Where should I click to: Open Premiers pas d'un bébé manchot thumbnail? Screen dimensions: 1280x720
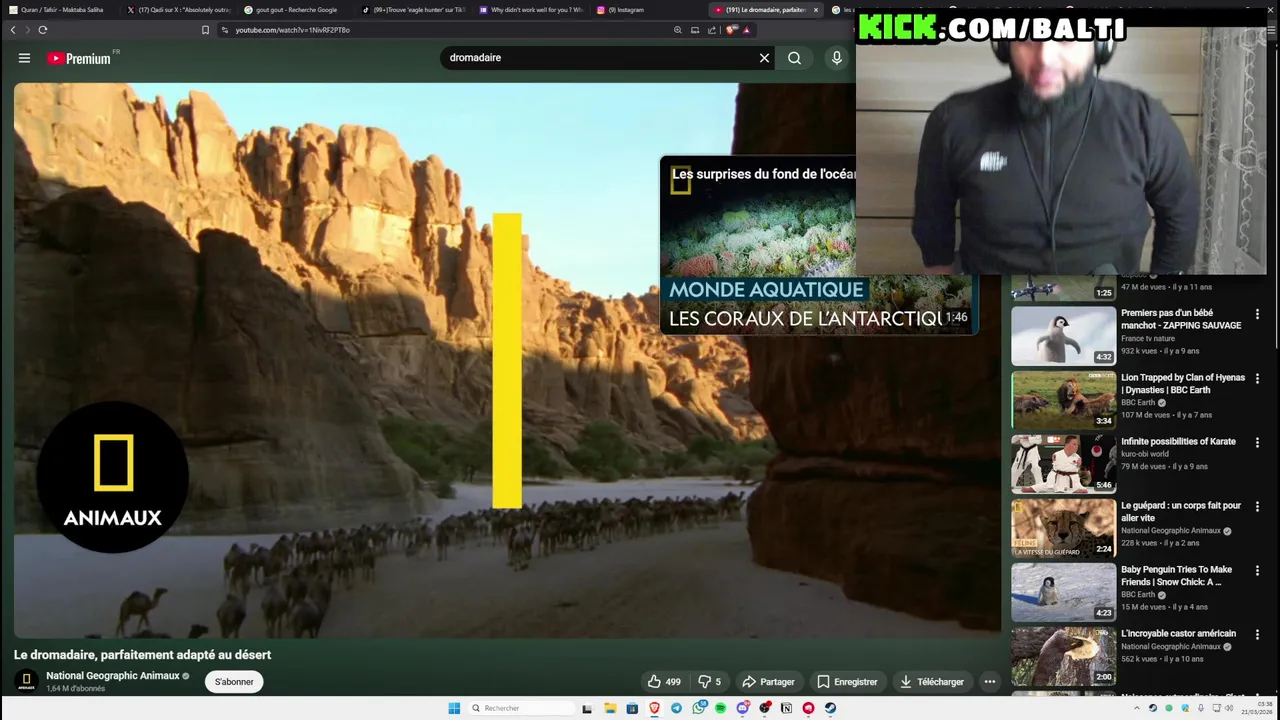click(1063, 336)
